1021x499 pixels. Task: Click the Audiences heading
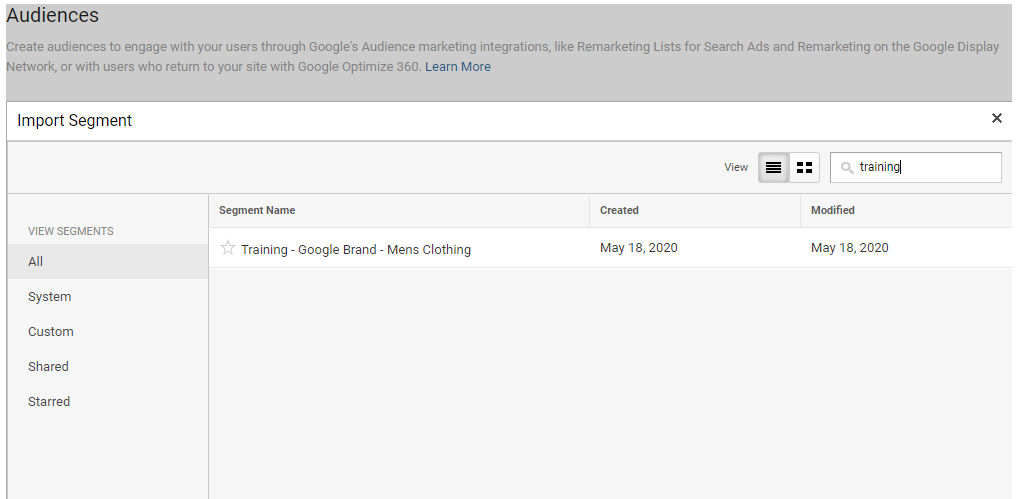pos(52,15)
